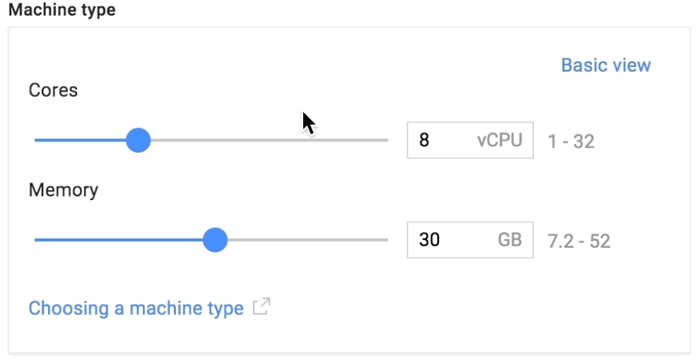This screenshot has height=363, width=700.
Task: Focus the empty space in the vCPU input box
Action: click(453, 140)
